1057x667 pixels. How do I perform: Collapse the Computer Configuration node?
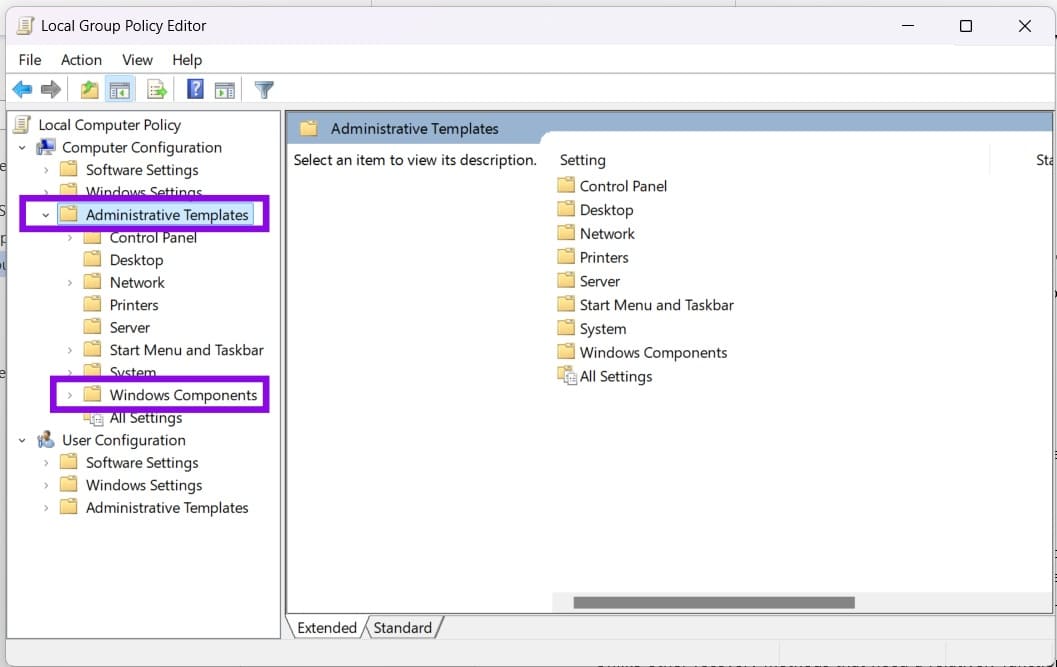22,147
